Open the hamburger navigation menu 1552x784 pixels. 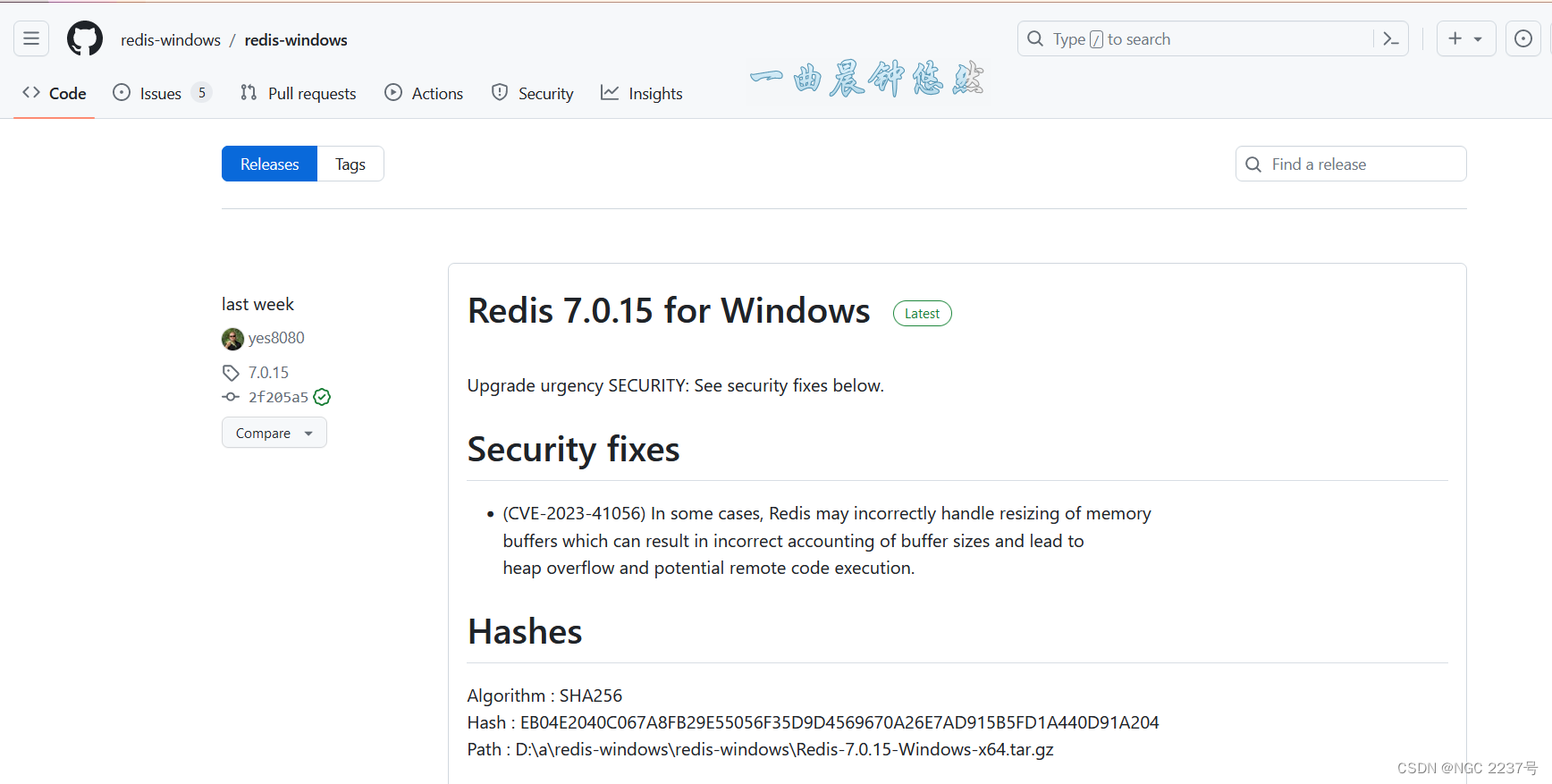[31, 38]
